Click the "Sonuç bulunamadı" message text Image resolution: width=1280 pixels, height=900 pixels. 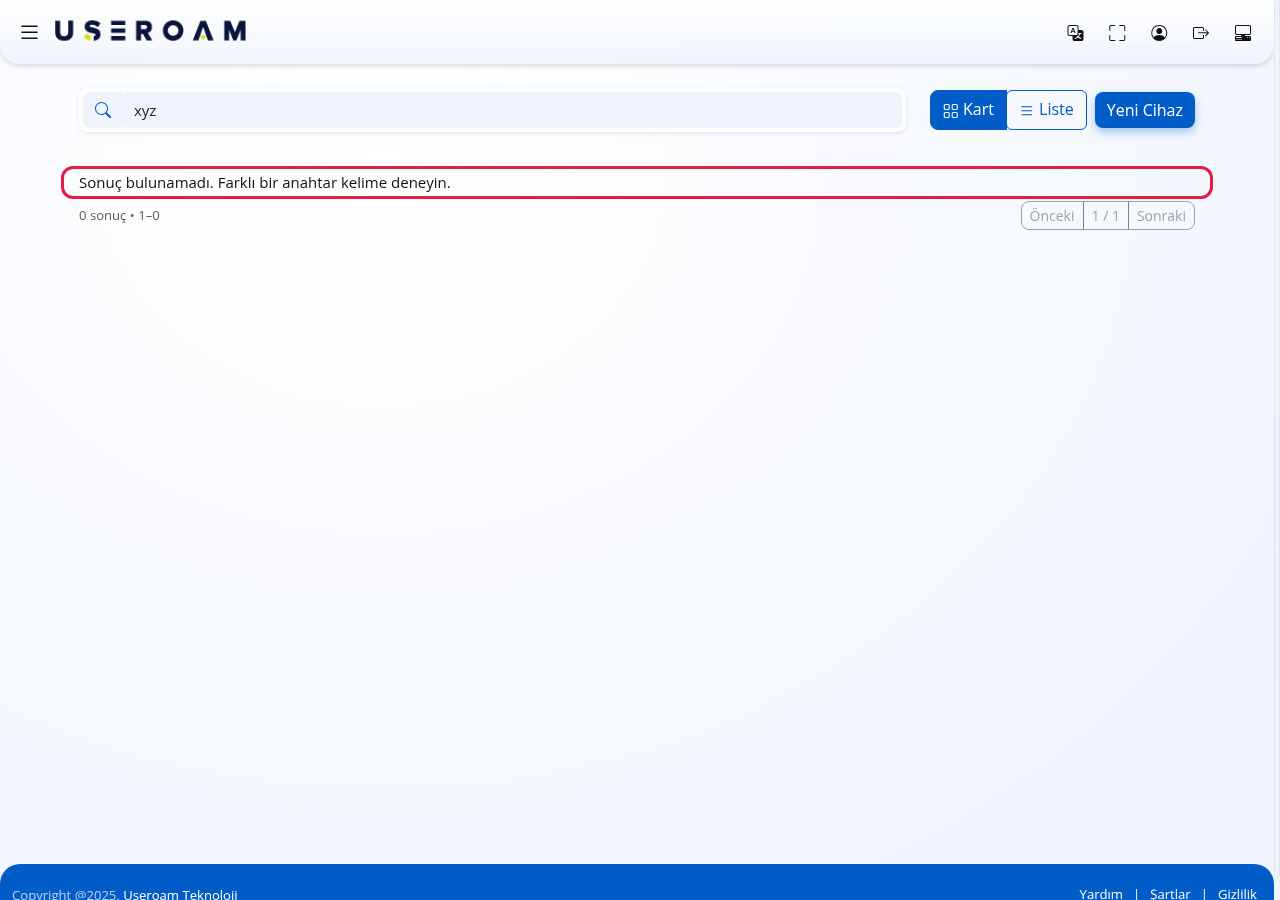click(265, 183)
